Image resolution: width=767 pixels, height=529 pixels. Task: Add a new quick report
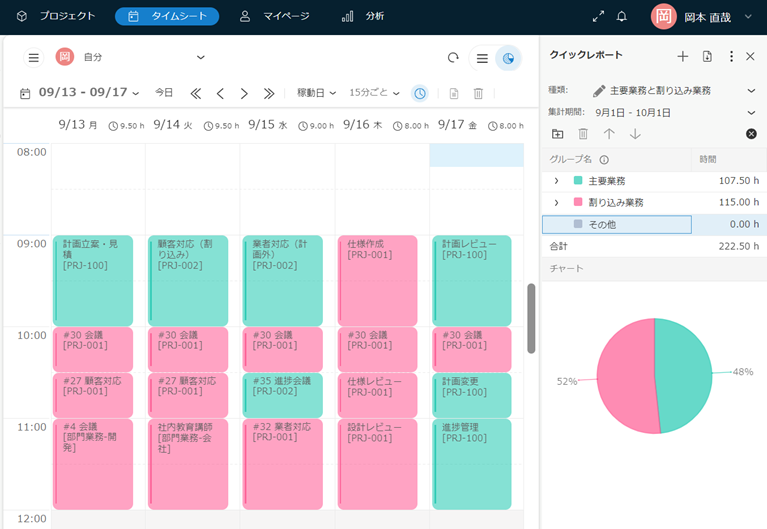click(x=682, y=56)
